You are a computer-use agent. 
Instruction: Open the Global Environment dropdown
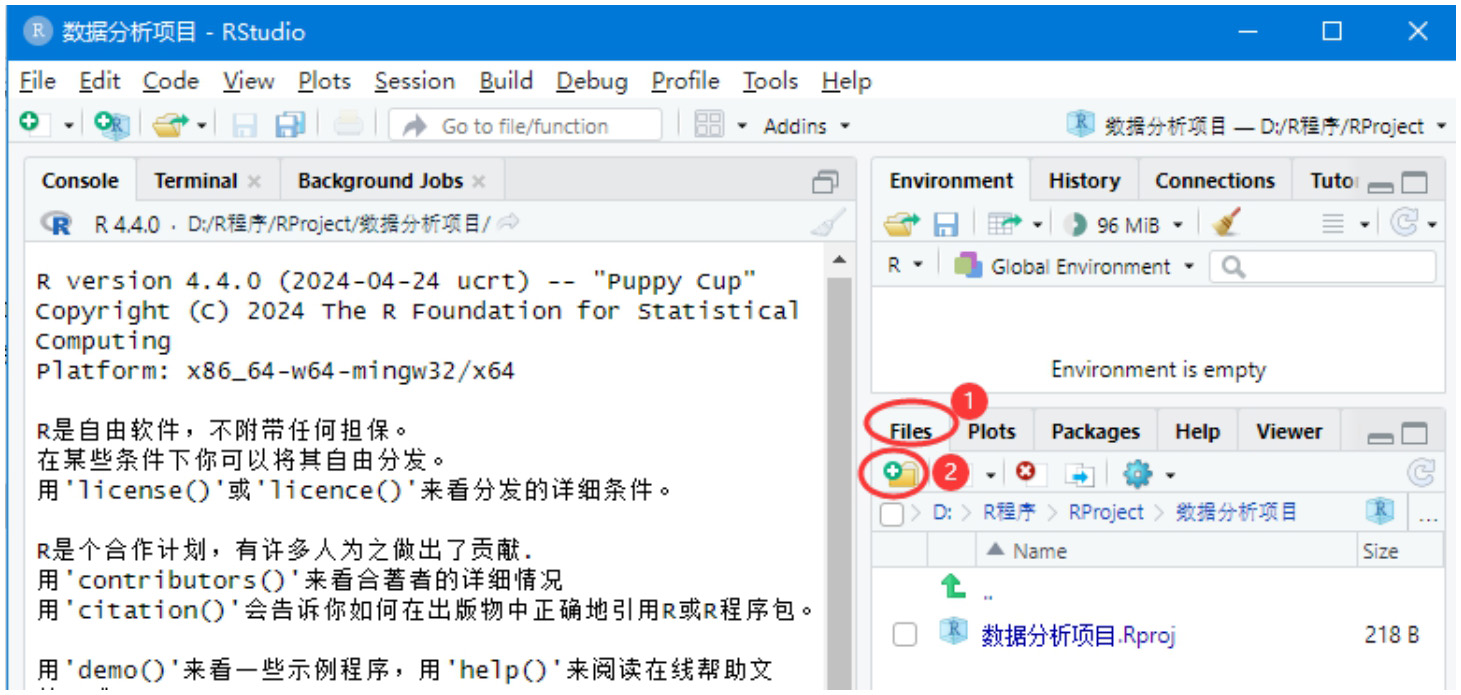tap(1074, 267)
